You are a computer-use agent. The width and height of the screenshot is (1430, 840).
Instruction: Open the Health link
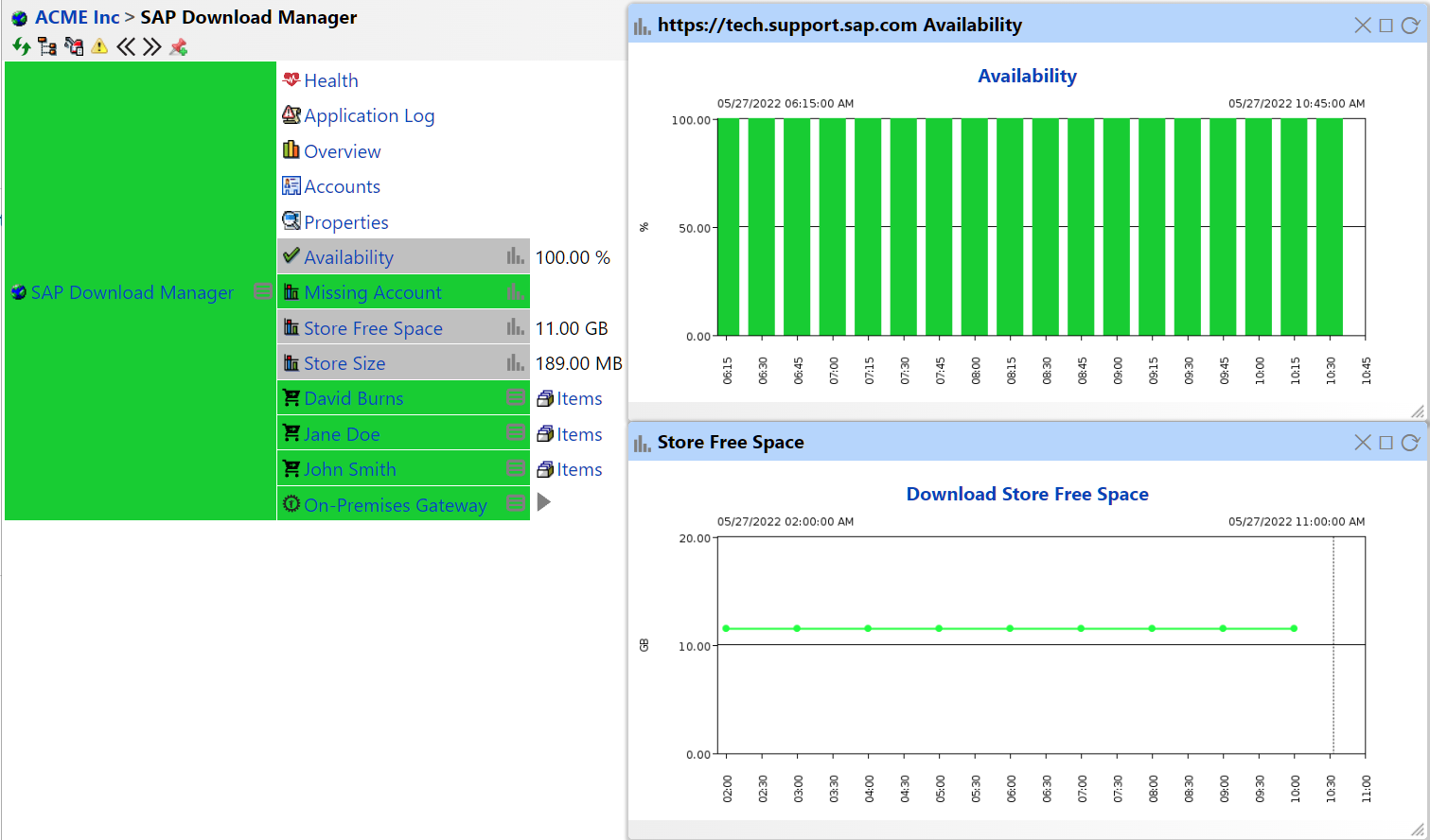click(331, 80)
